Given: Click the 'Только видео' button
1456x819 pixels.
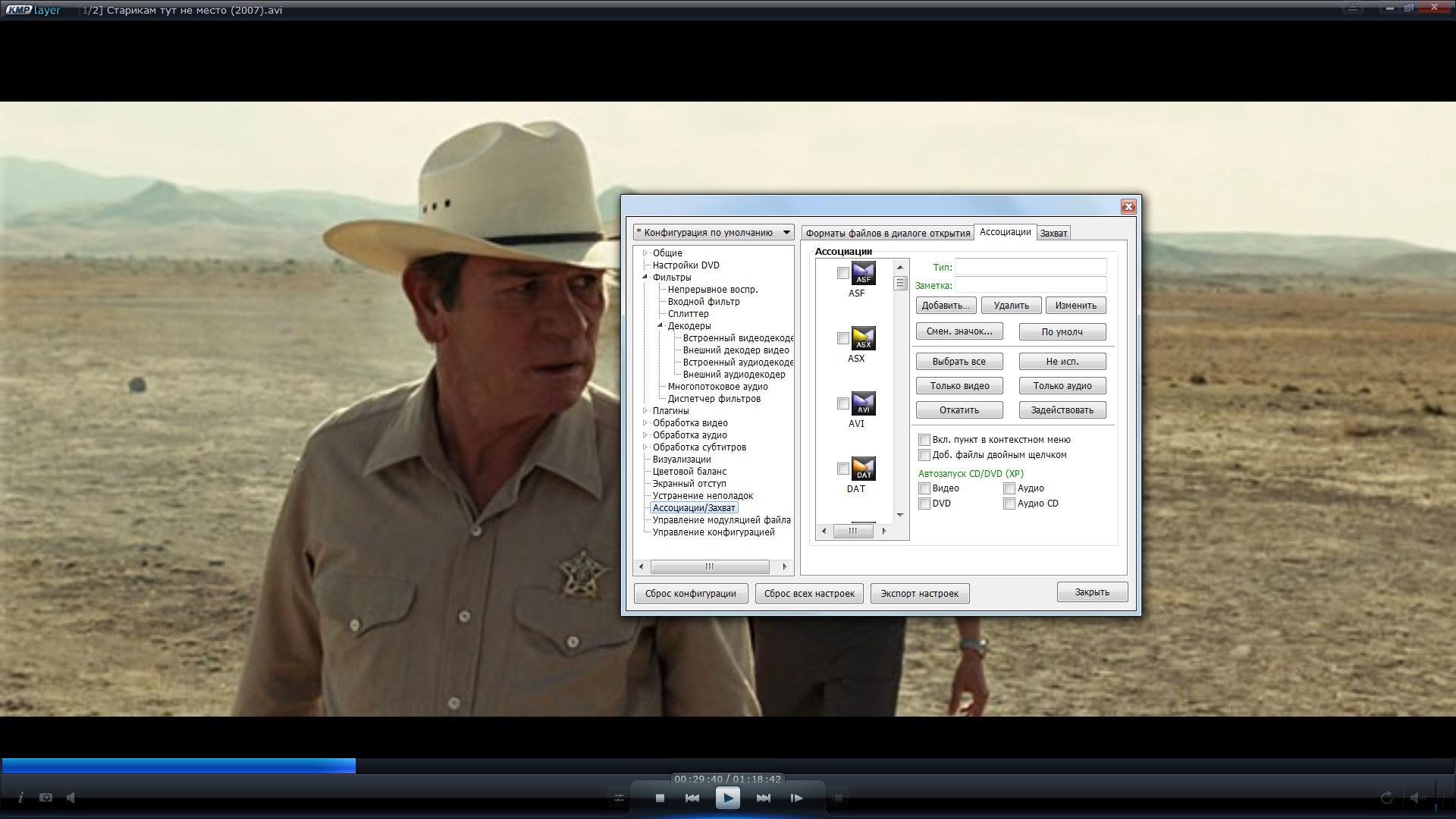Looking at the screenshot, I should pos(959,385).
